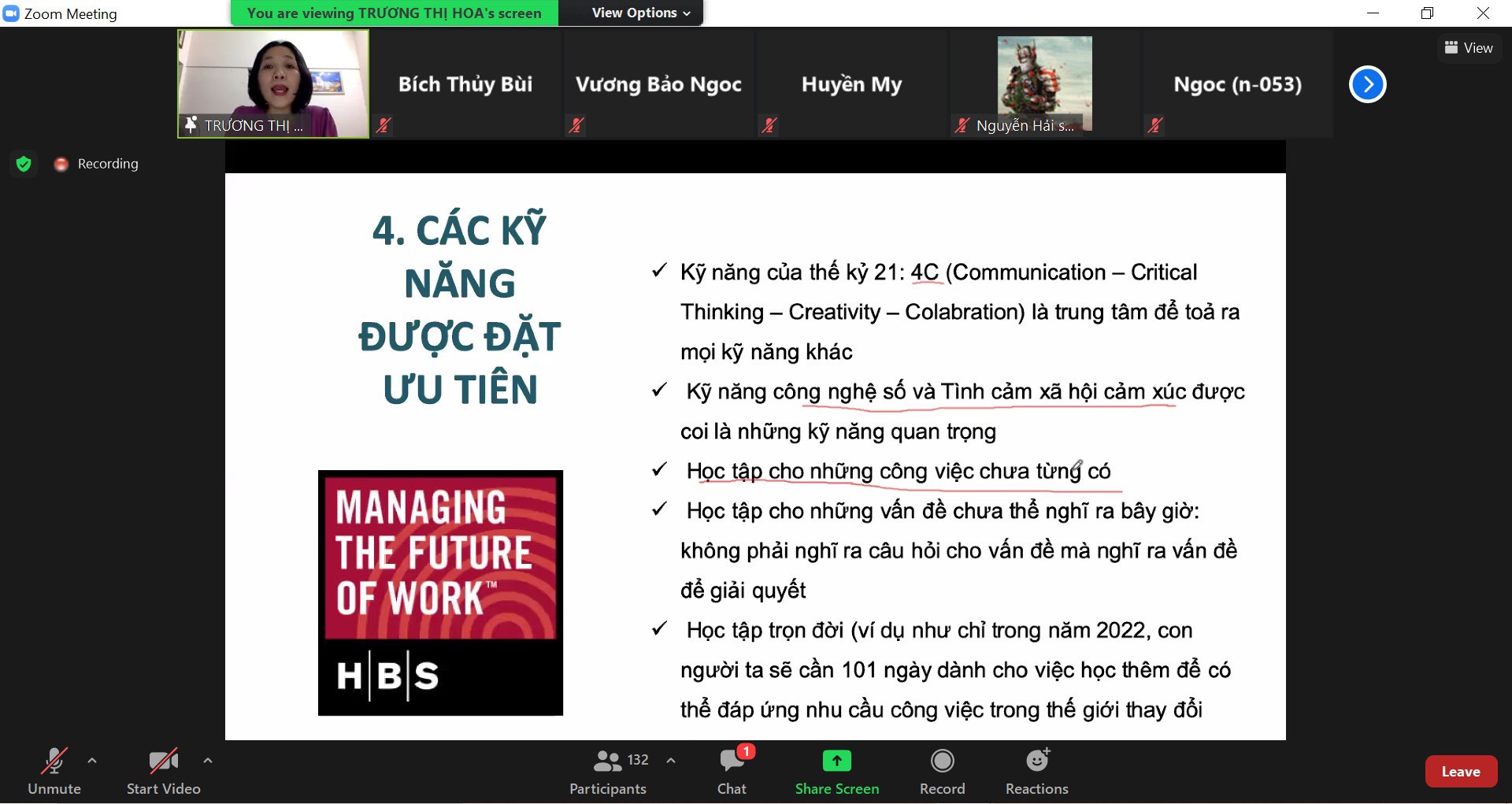This screenshot has width=1512, height=804.
Task: Select the Bích Thủy Bùi participant tile
Action: (x=465, y=84)
